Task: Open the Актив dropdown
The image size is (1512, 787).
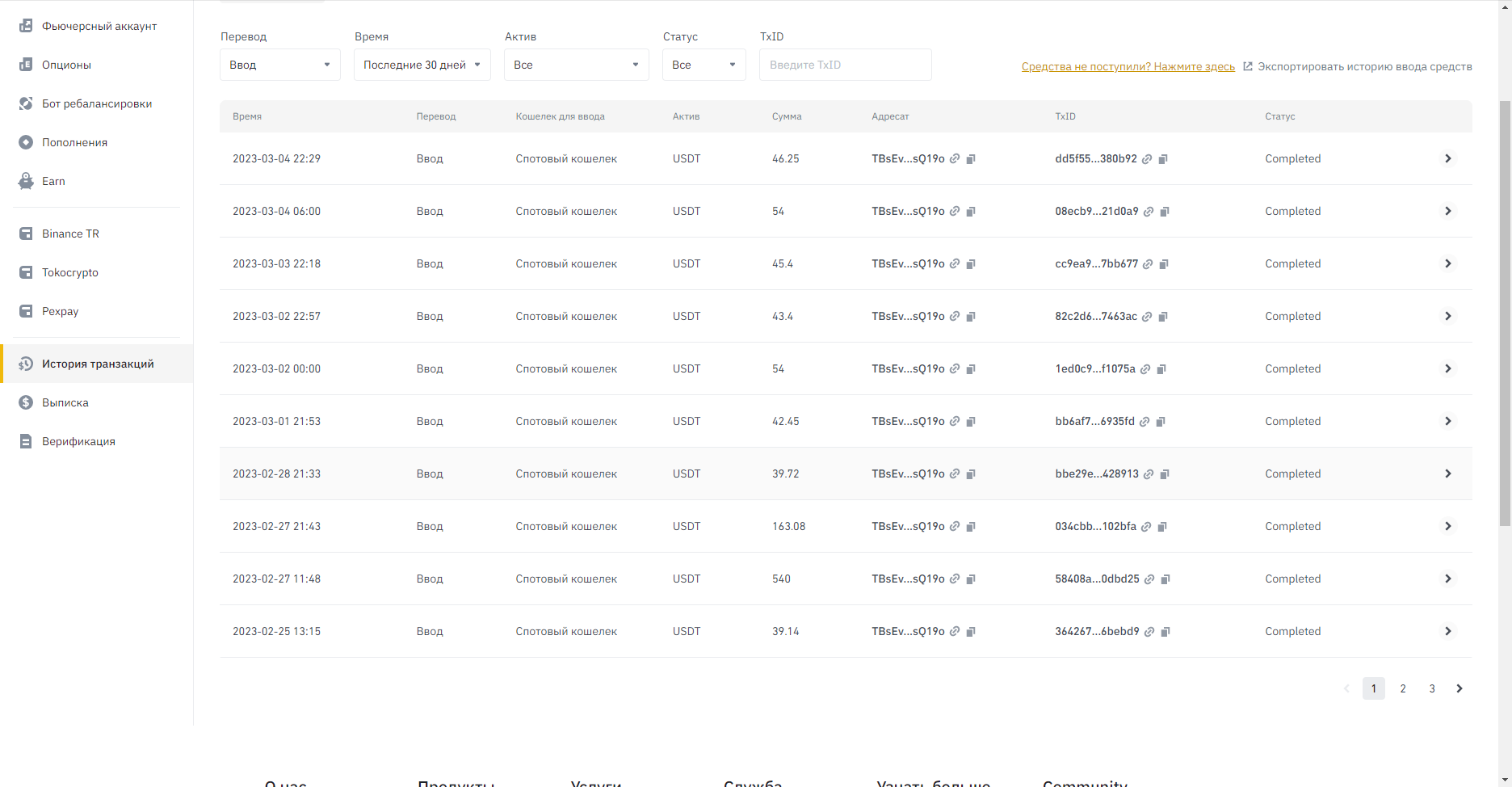Action: (x=576, y=65)
